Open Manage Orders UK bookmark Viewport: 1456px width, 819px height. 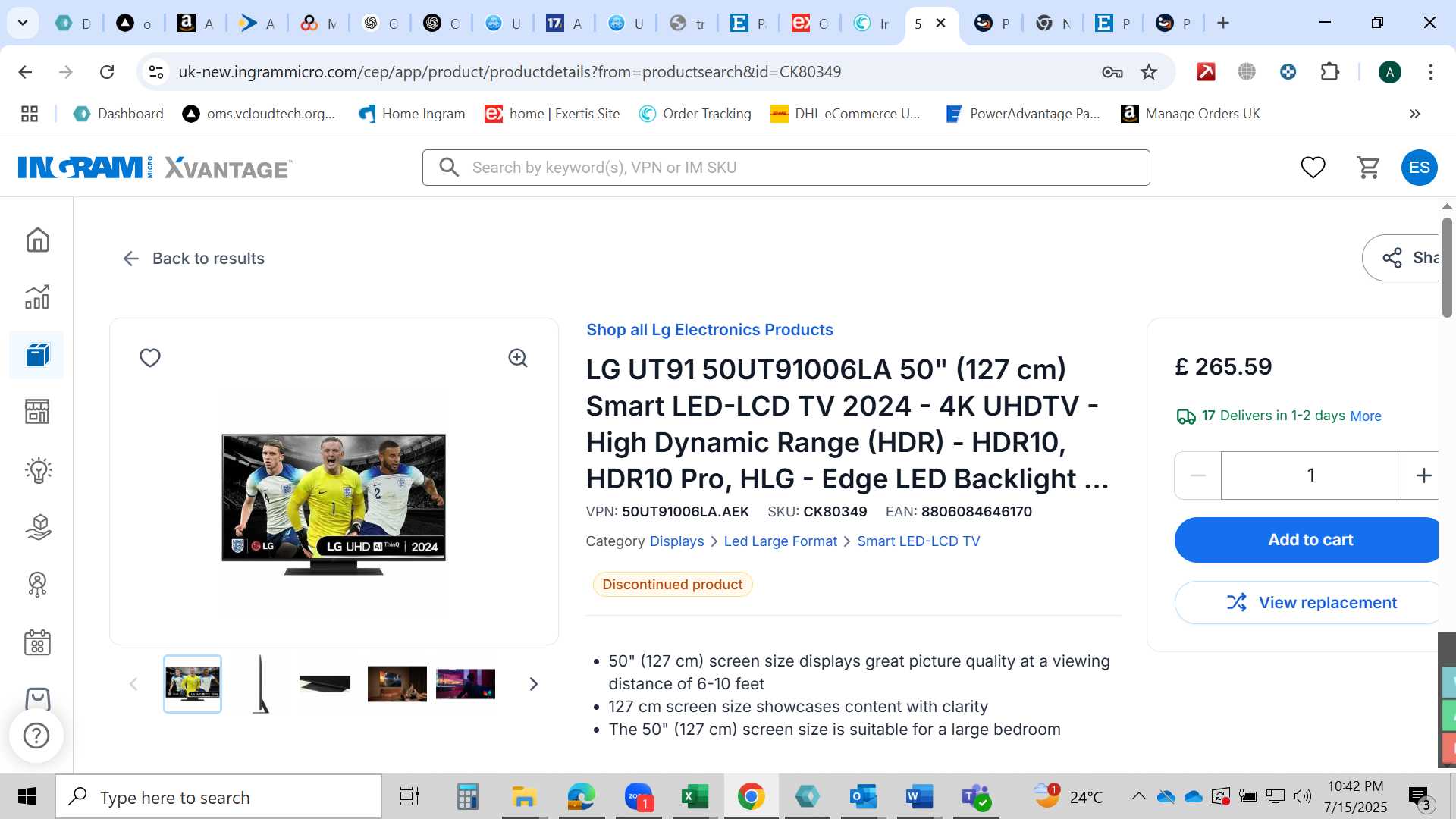1191,114
